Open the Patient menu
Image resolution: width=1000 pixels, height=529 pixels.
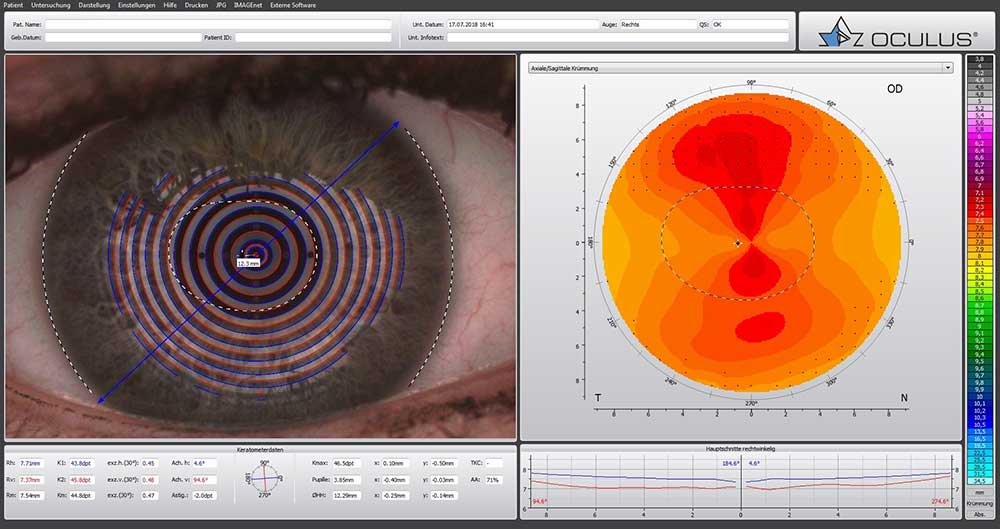point(13,4)
